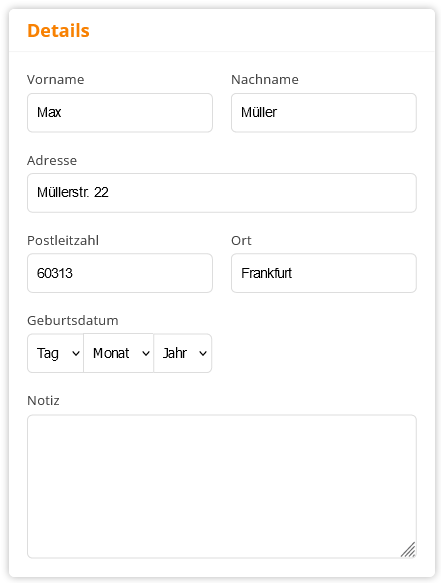Focus the Nachname field with Müller
The image size is (441, 583).
point(324,113)
